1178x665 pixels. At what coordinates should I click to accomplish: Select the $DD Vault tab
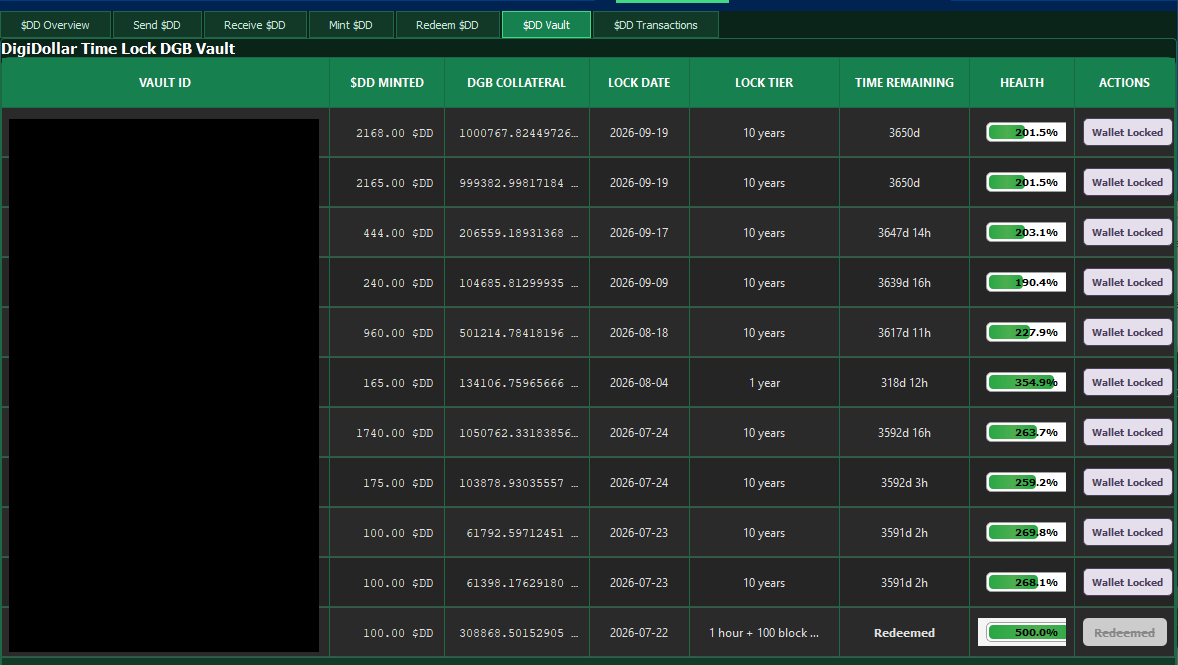[x=546, y=25]
